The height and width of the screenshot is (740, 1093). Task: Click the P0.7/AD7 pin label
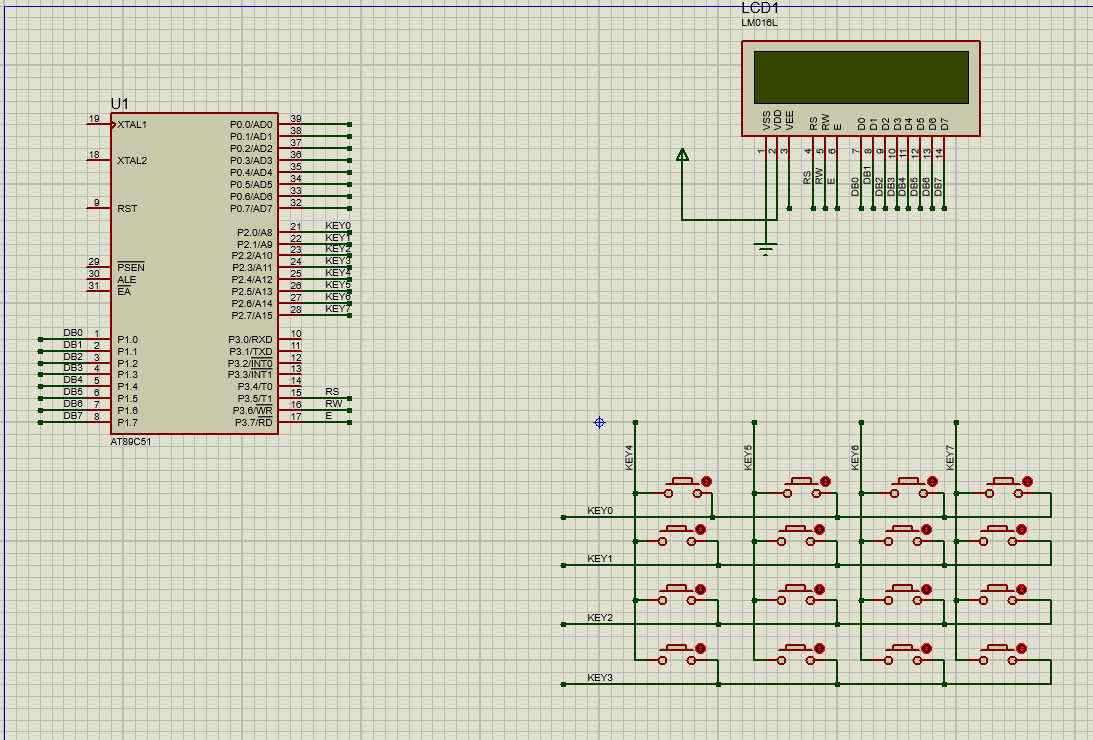(251, 208)
